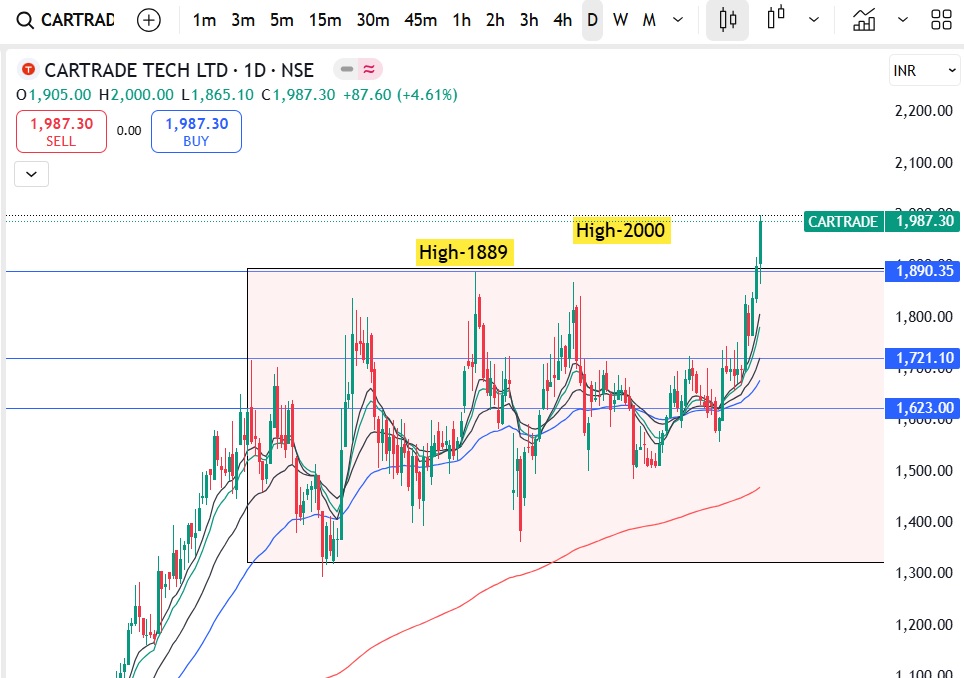Toggle the dash control beside the symbol title
Viewport: 964px width, 678px height.
[x=345, y=70]
